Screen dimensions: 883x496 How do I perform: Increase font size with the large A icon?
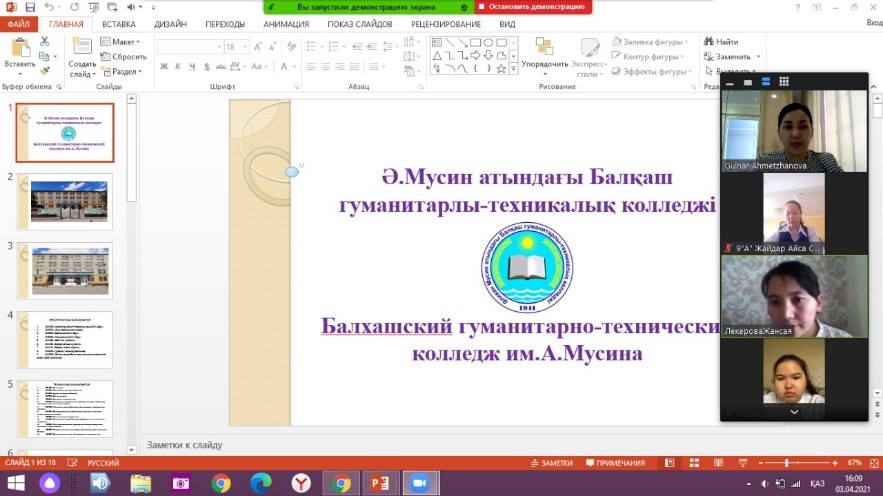click(257, 47)
